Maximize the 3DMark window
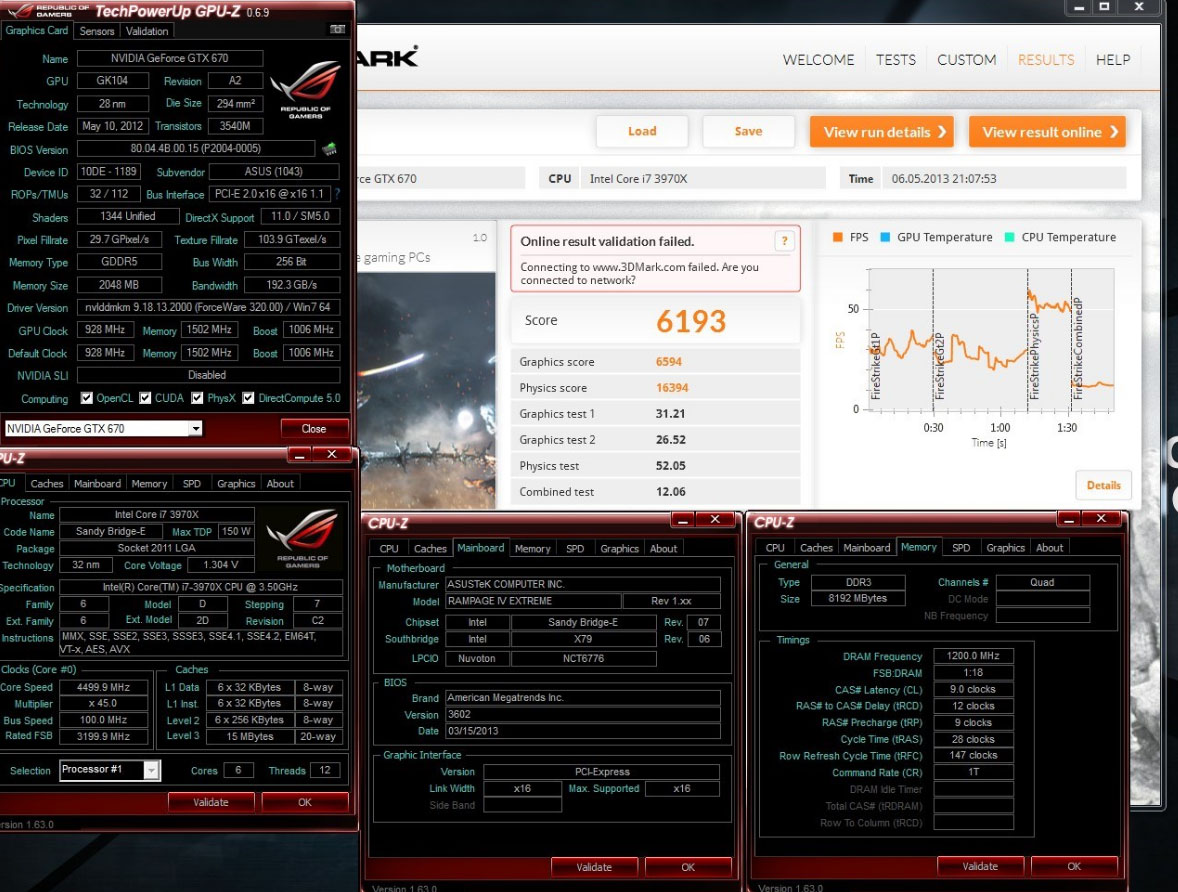The image size is (1178, 892). [x=1104, y=7]
